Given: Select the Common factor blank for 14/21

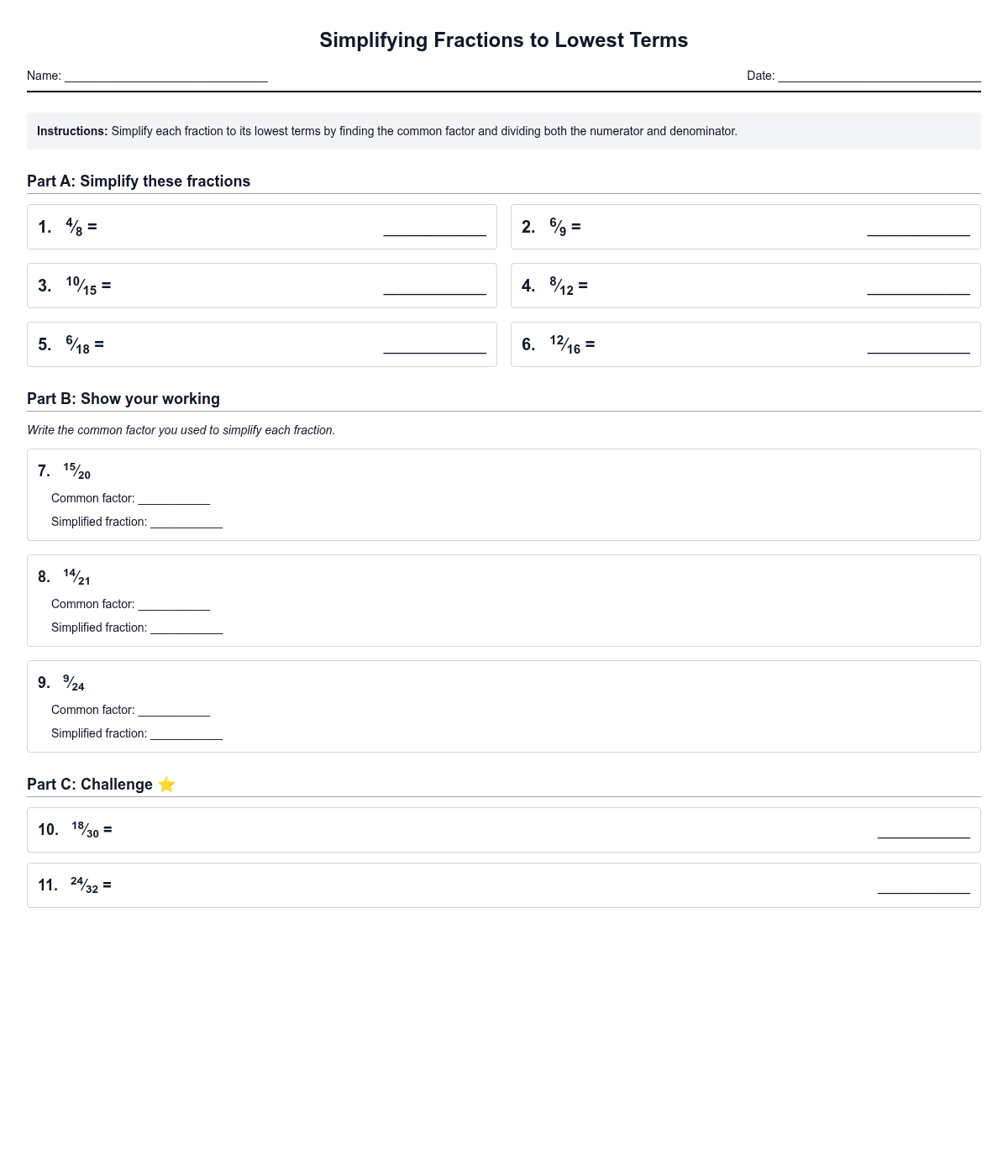Looking at the screenshot, I should click(174, 605).
